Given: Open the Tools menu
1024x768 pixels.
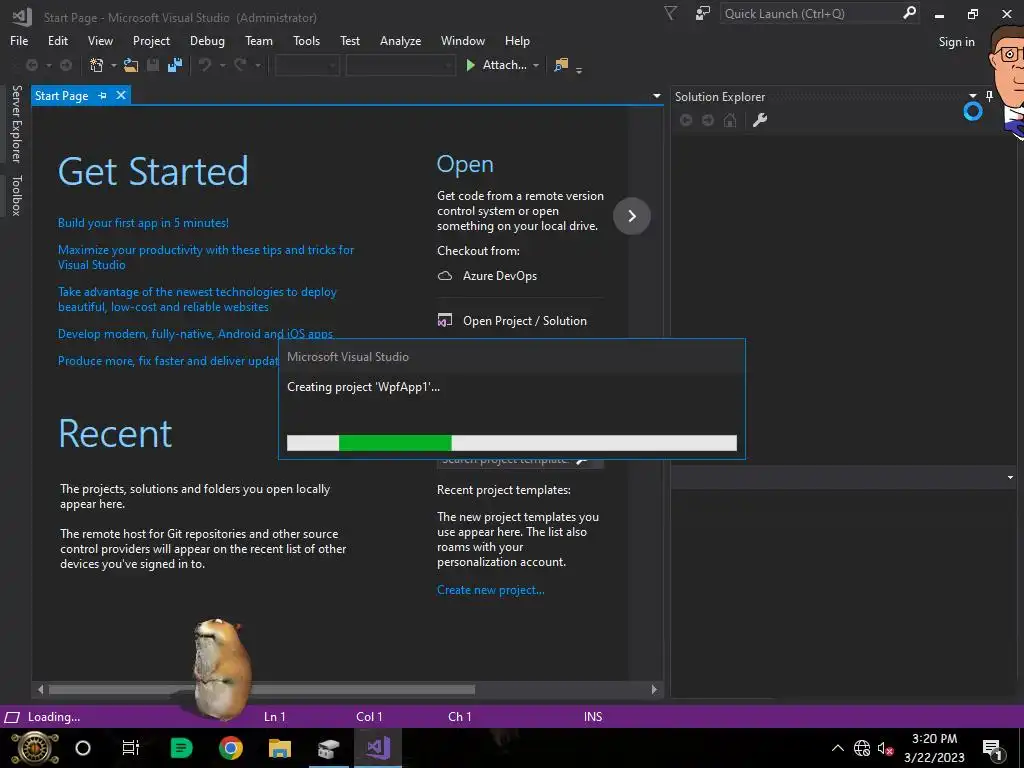Looking at the screenshot, I should [x=306, y=40].
